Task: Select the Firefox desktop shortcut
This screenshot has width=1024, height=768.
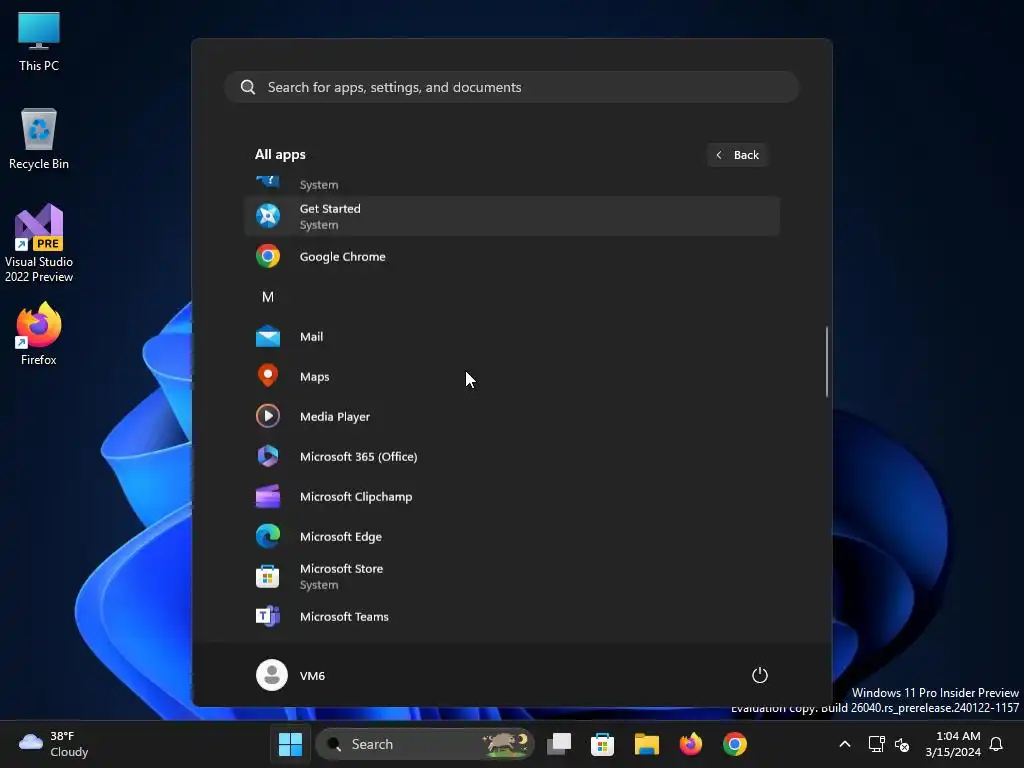Action: [x=39, y=334]
